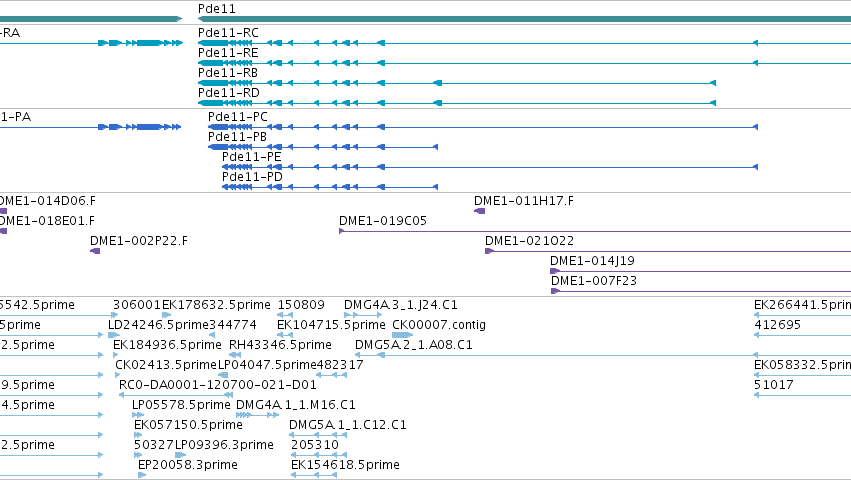Select the DME1-007F23 feature label

(594, 281)
